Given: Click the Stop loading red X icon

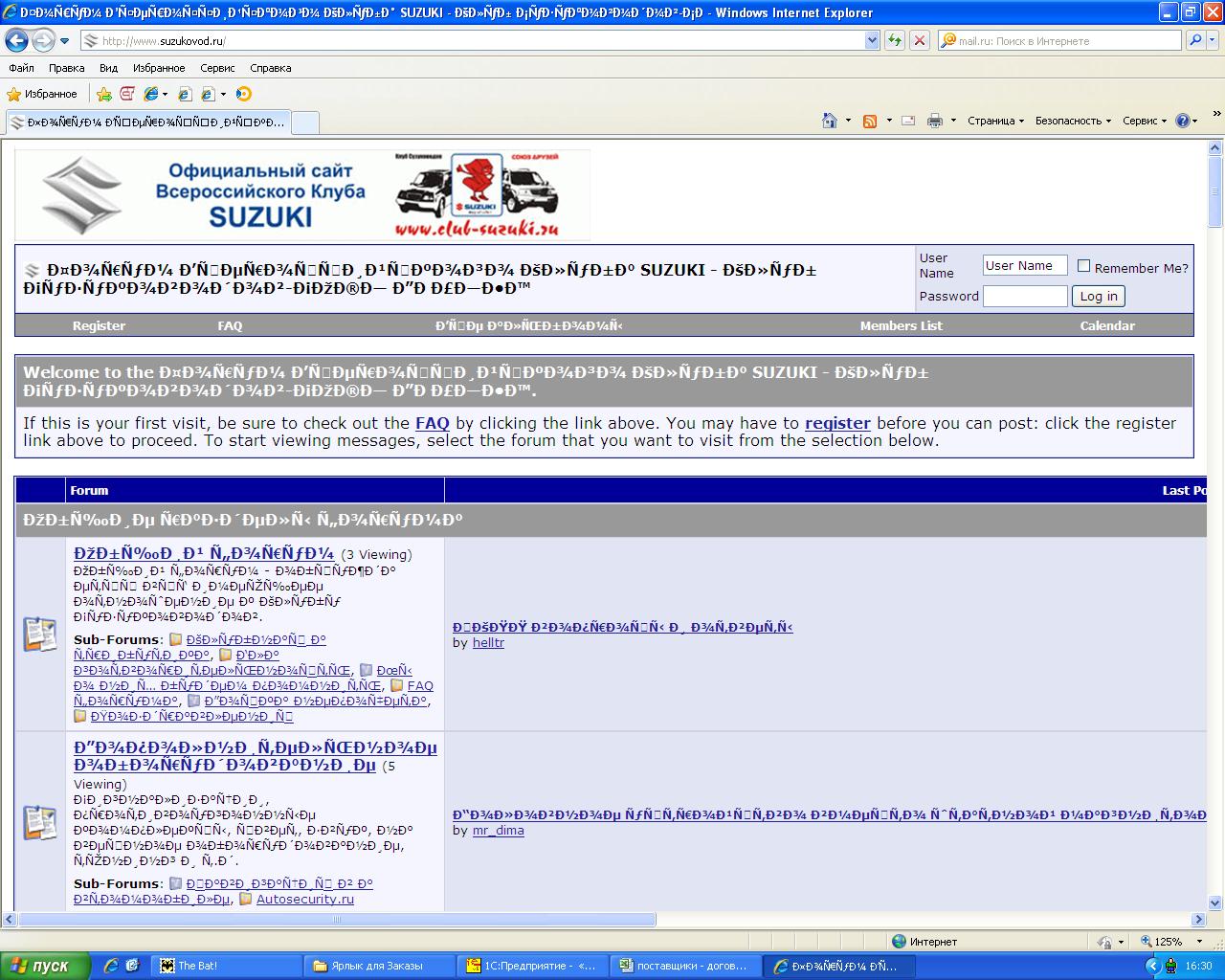Looking at the screenshot, I should (919, 40).
